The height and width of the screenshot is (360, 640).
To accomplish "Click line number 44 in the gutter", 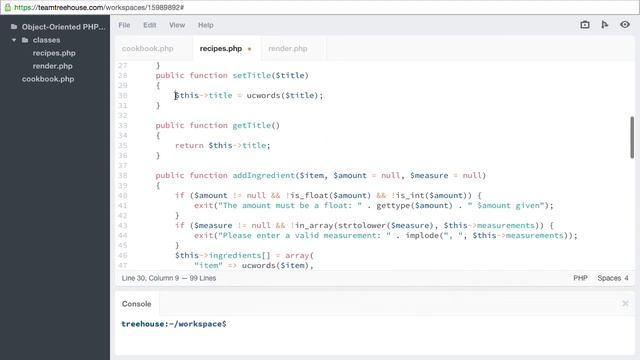I will coord(122,236).
